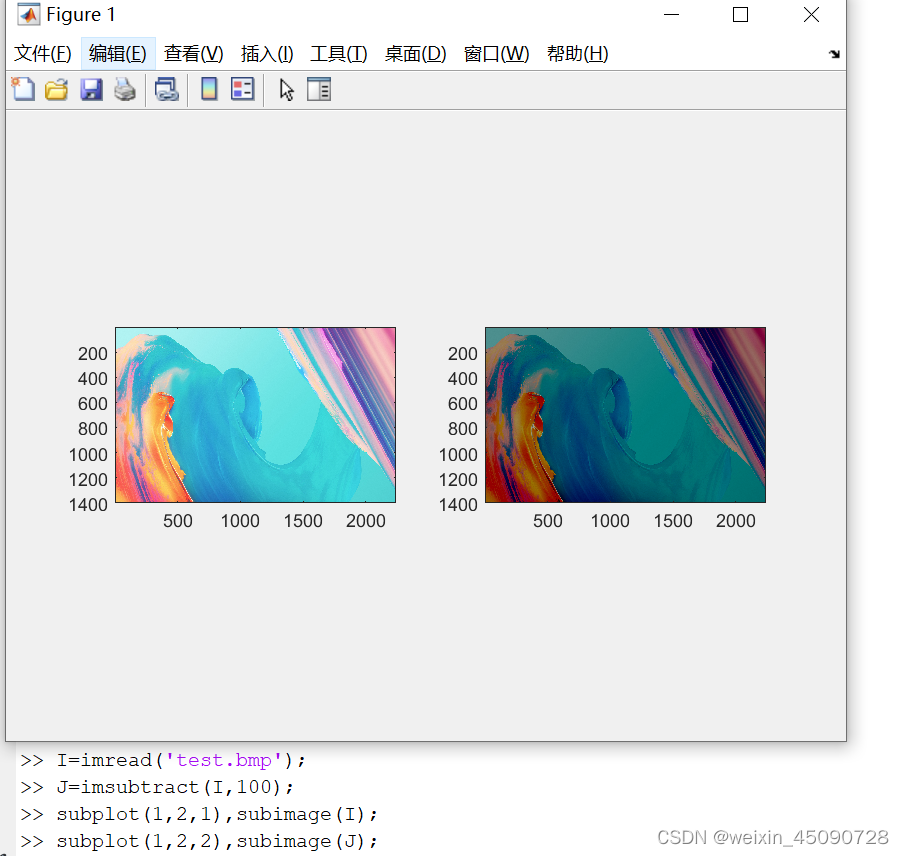Open the 文件(F) menu
Viewport: 904px width, 856px height.
(43, 54)
